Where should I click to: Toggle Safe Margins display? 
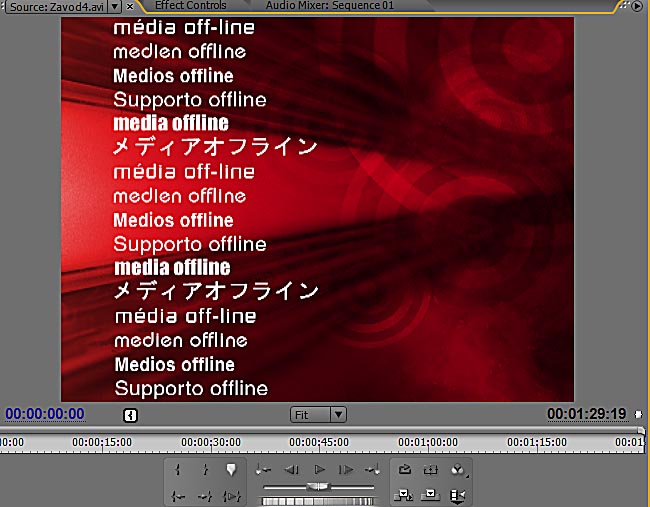pos(431,470)
